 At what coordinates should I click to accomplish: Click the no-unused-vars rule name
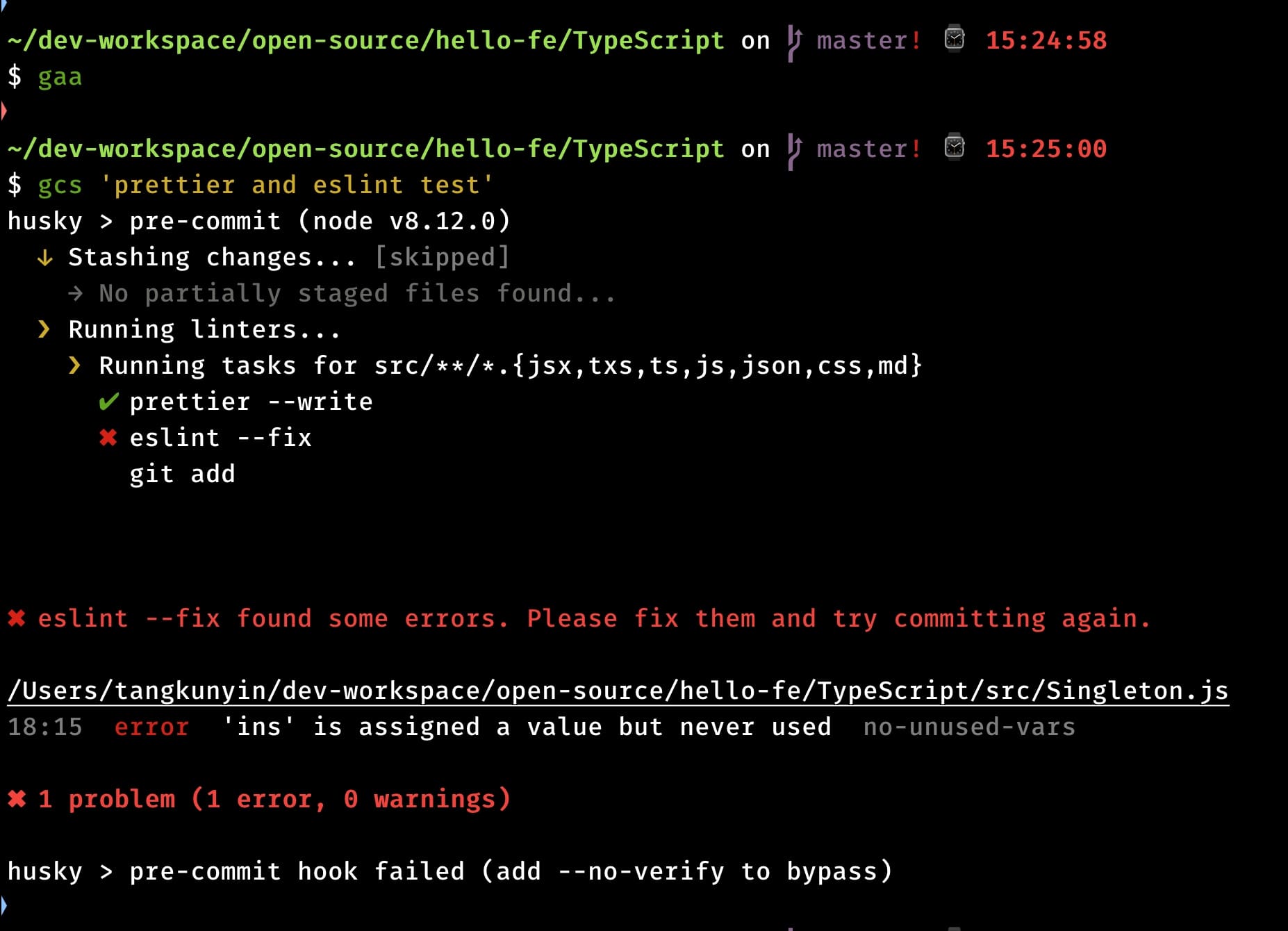tap(969, 727)
